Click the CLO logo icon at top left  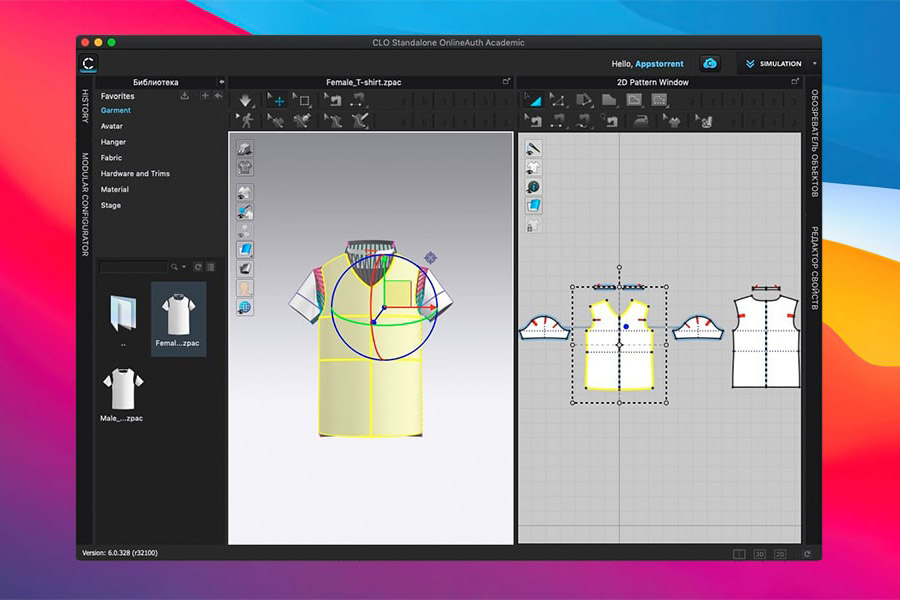point(89,63)
